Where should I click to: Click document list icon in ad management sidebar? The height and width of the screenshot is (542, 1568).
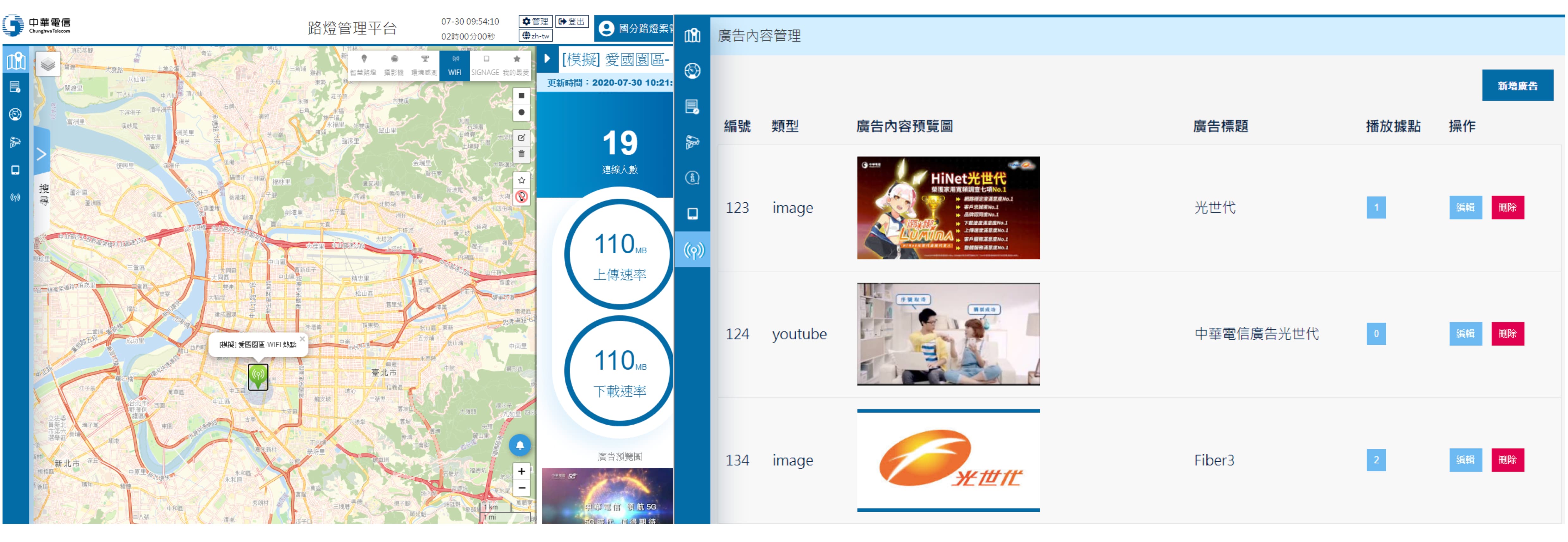coord(692,107)
